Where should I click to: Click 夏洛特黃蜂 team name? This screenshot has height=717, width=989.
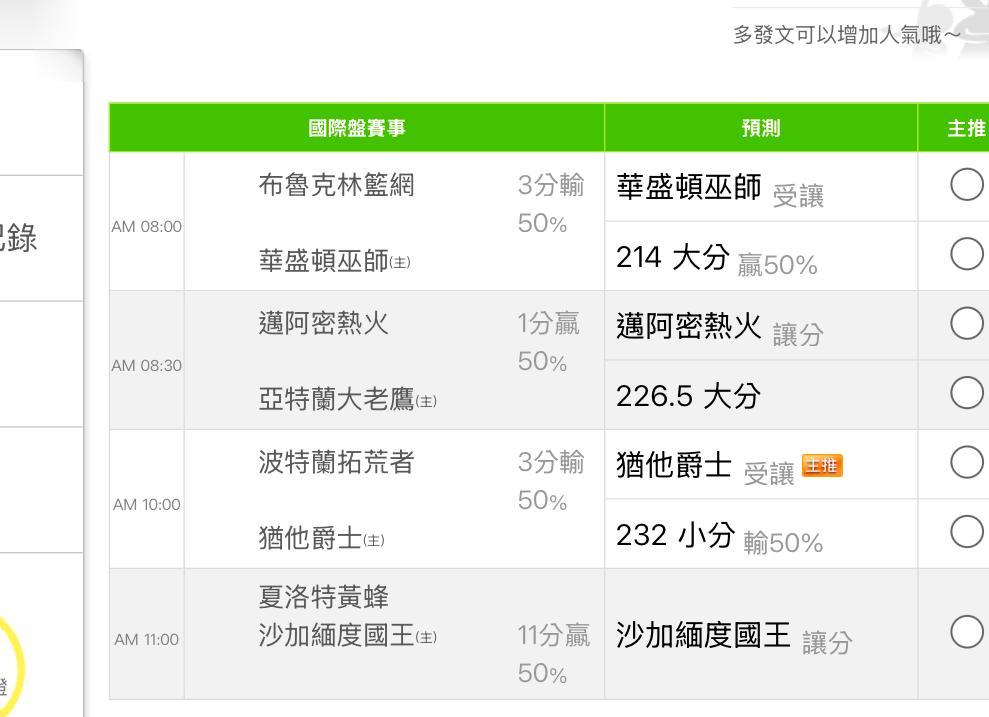322,598
